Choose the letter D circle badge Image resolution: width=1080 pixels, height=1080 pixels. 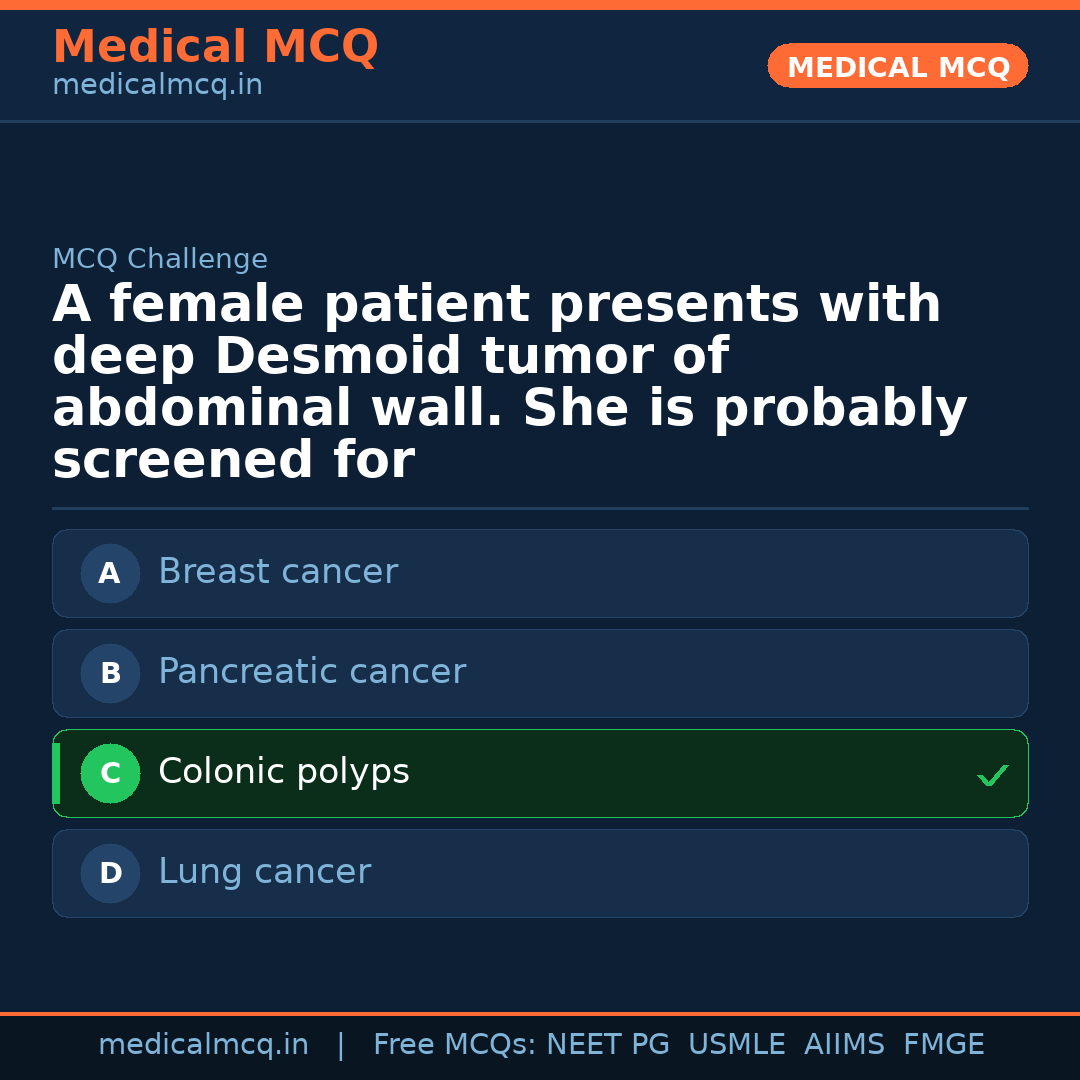[110, 873]
